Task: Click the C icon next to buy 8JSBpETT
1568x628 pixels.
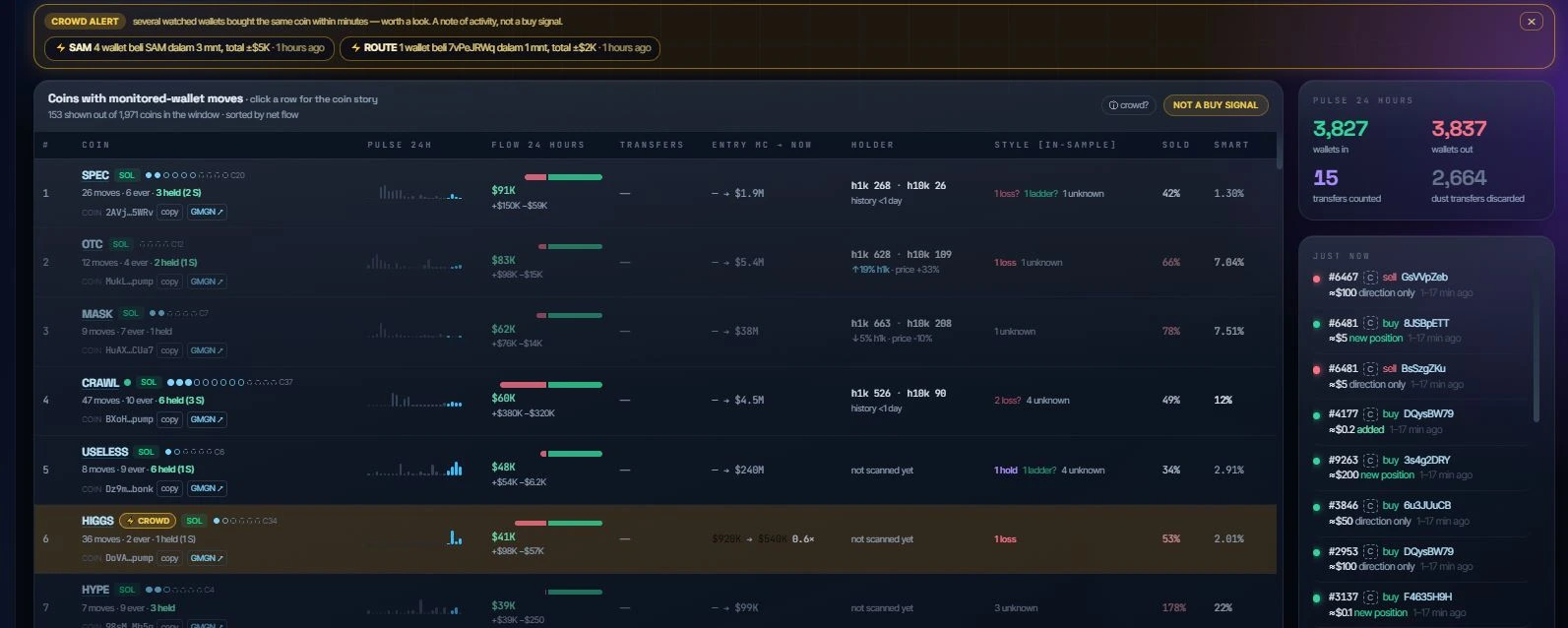Action: (1369, 323)
